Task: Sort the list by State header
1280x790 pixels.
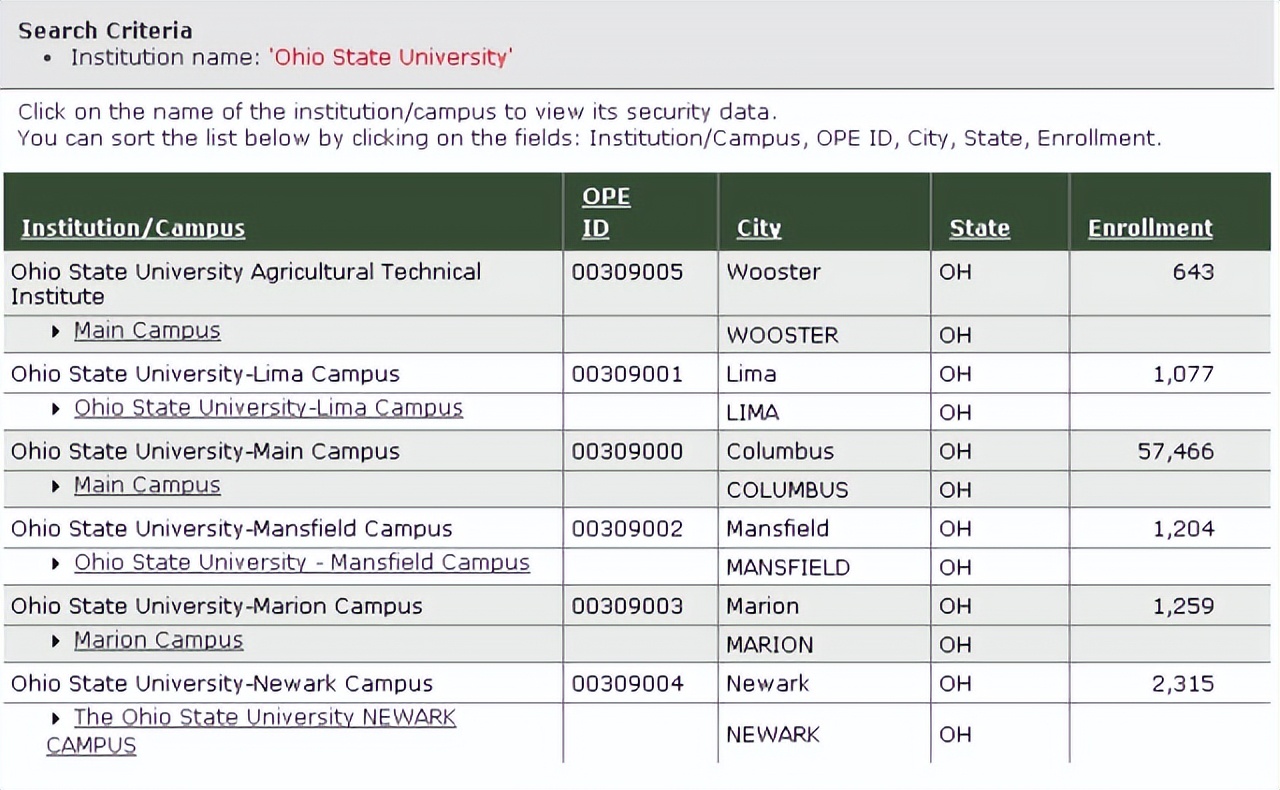Action: pyautogui.click(x=979, y=228)
